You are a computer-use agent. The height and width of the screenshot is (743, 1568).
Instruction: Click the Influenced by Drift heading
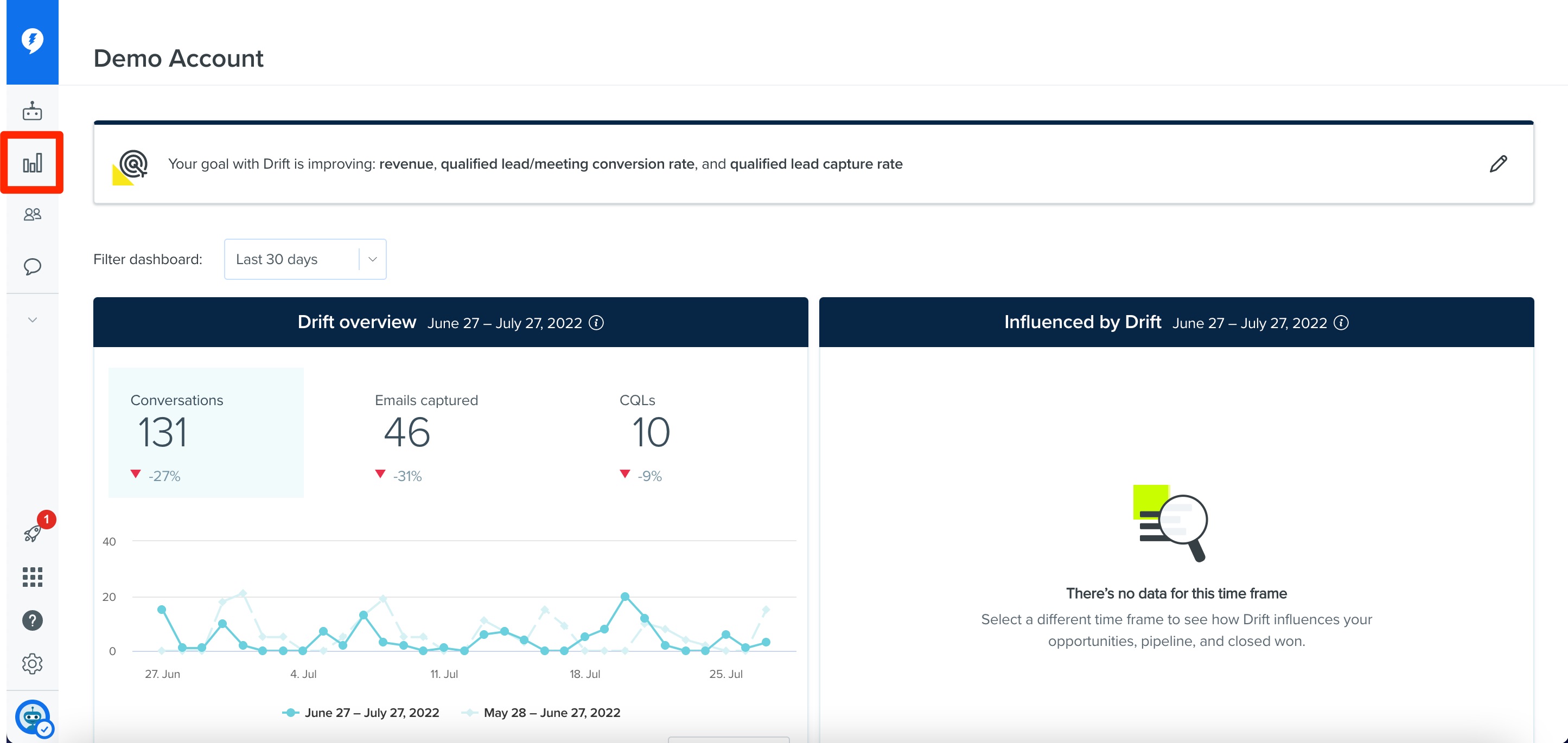click(x=1082, y=322)
